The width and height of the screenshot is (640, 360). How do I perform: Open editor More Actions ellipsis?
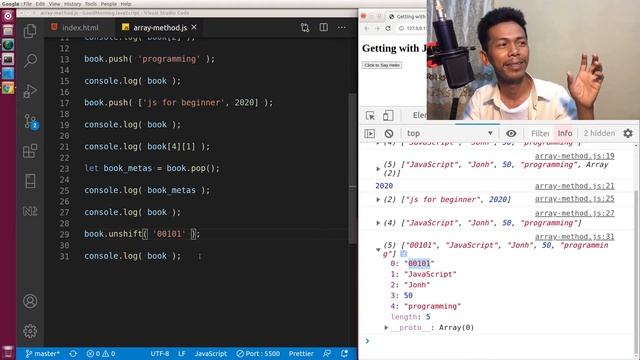tap(342, 27)
